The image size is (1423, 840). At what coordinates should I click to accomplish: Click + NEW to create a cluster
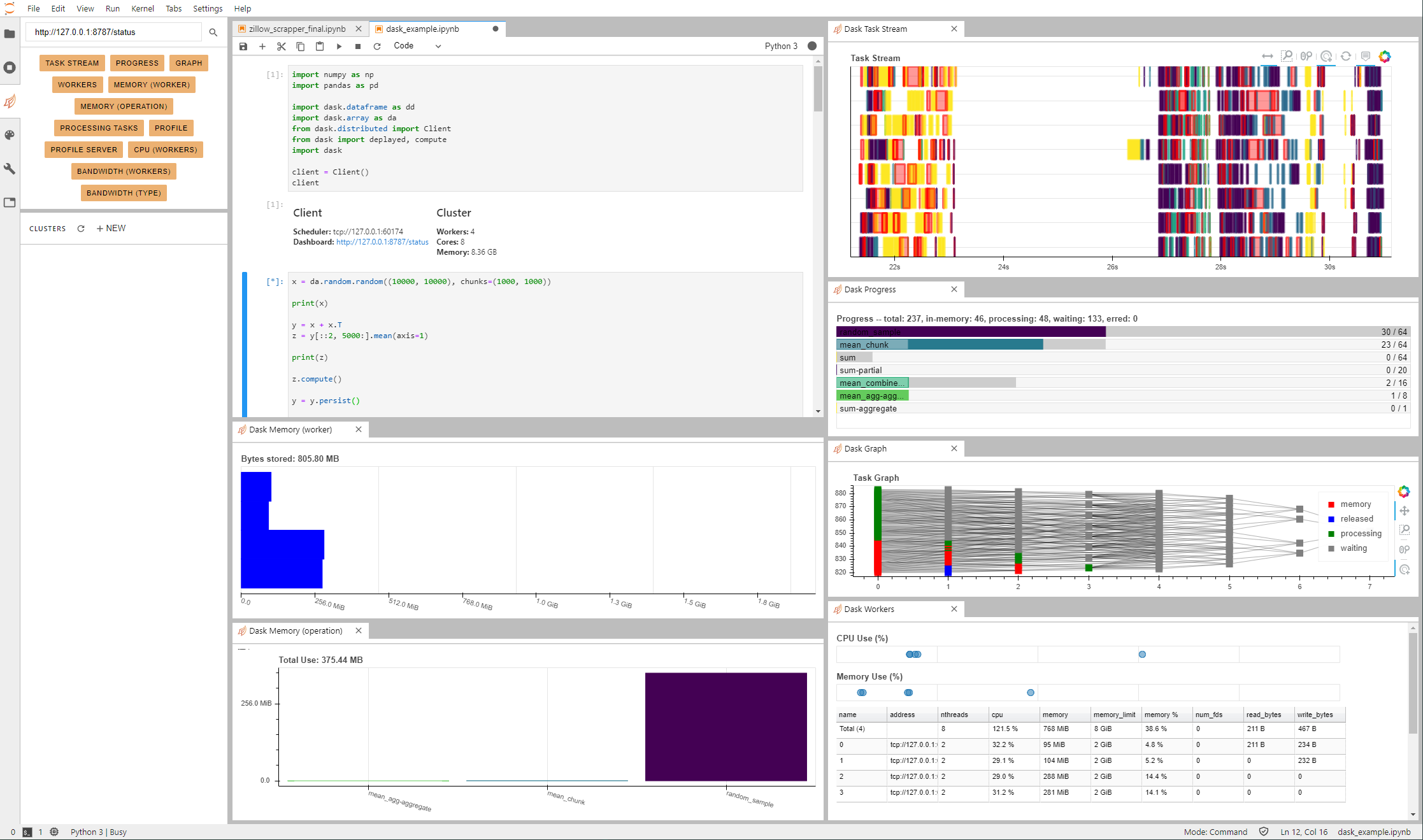pos(111,229)
